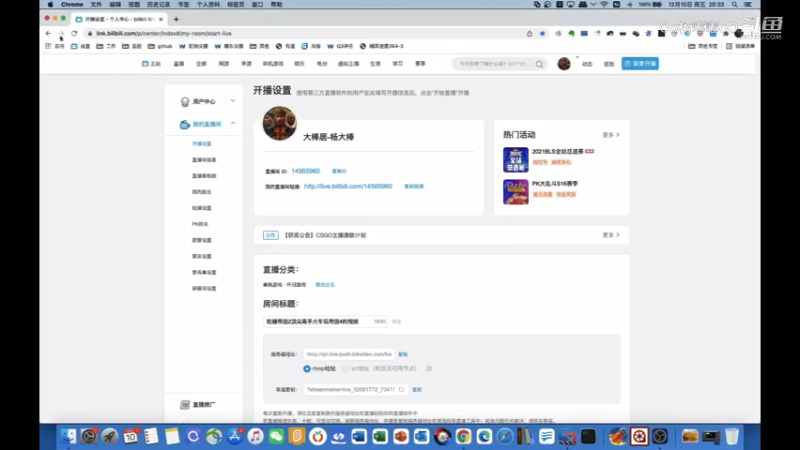Image resolution: width=800 pixels, height=450 pixels.
Task: Click the 直播推广 sidebar icon
Action: pos(185,405)
